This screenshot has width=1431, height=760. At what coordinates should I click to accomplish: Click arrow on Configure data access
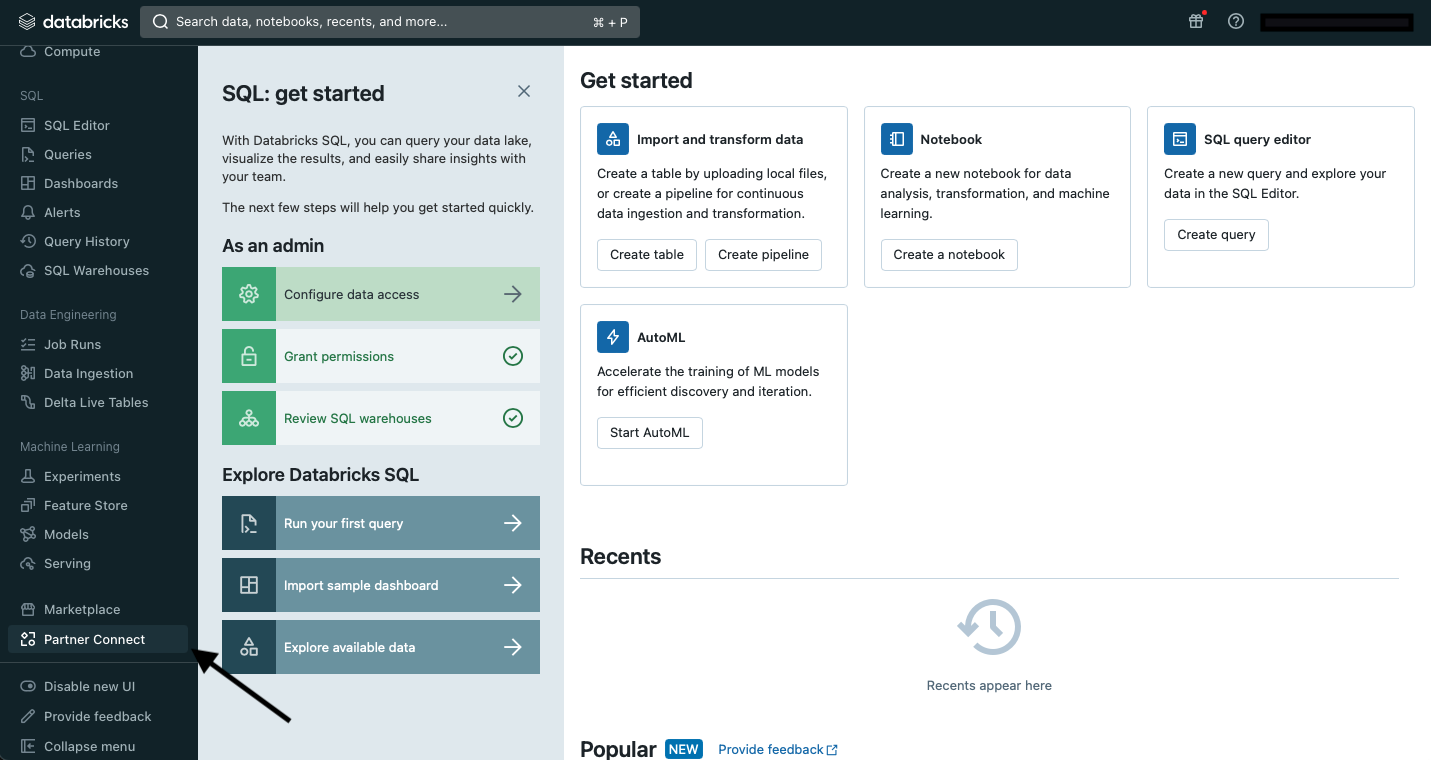pos(513,294)
